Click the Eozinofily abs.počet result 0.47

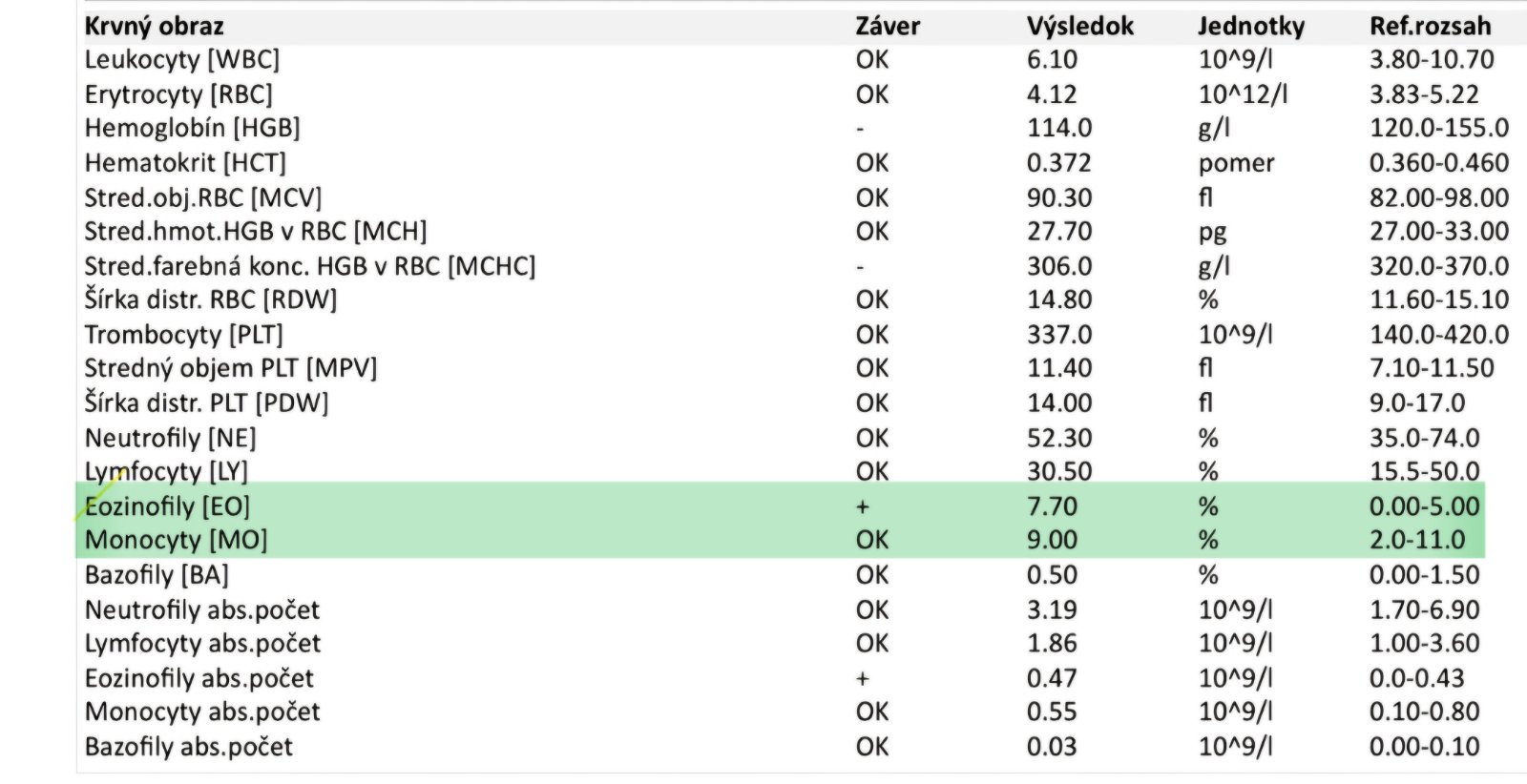pyautogui.click(x=1052, y=678)
